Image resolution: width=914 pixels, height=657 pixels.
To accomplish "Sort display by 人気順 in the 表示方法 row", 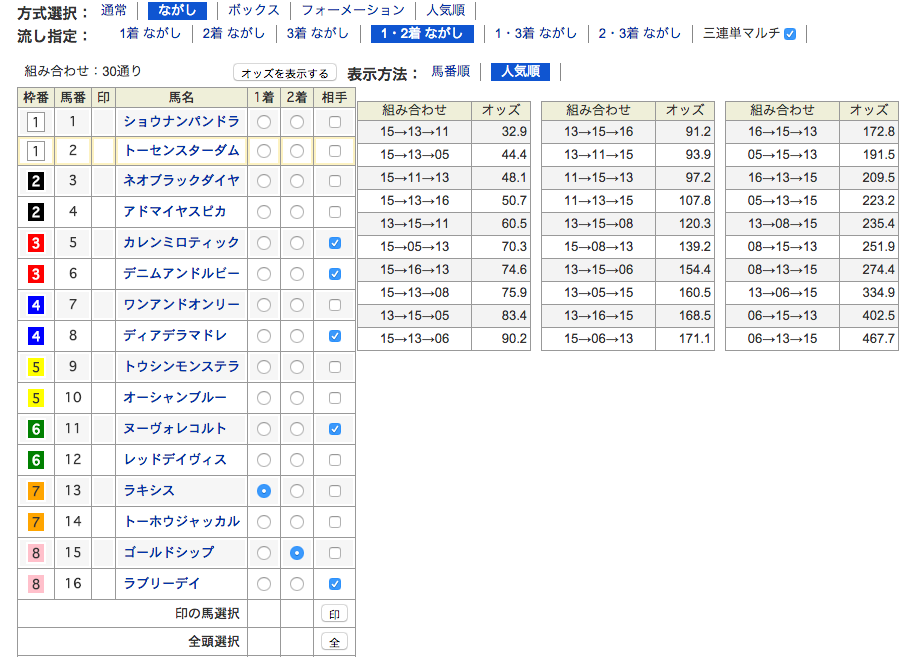I will click(x=521, y=71).
